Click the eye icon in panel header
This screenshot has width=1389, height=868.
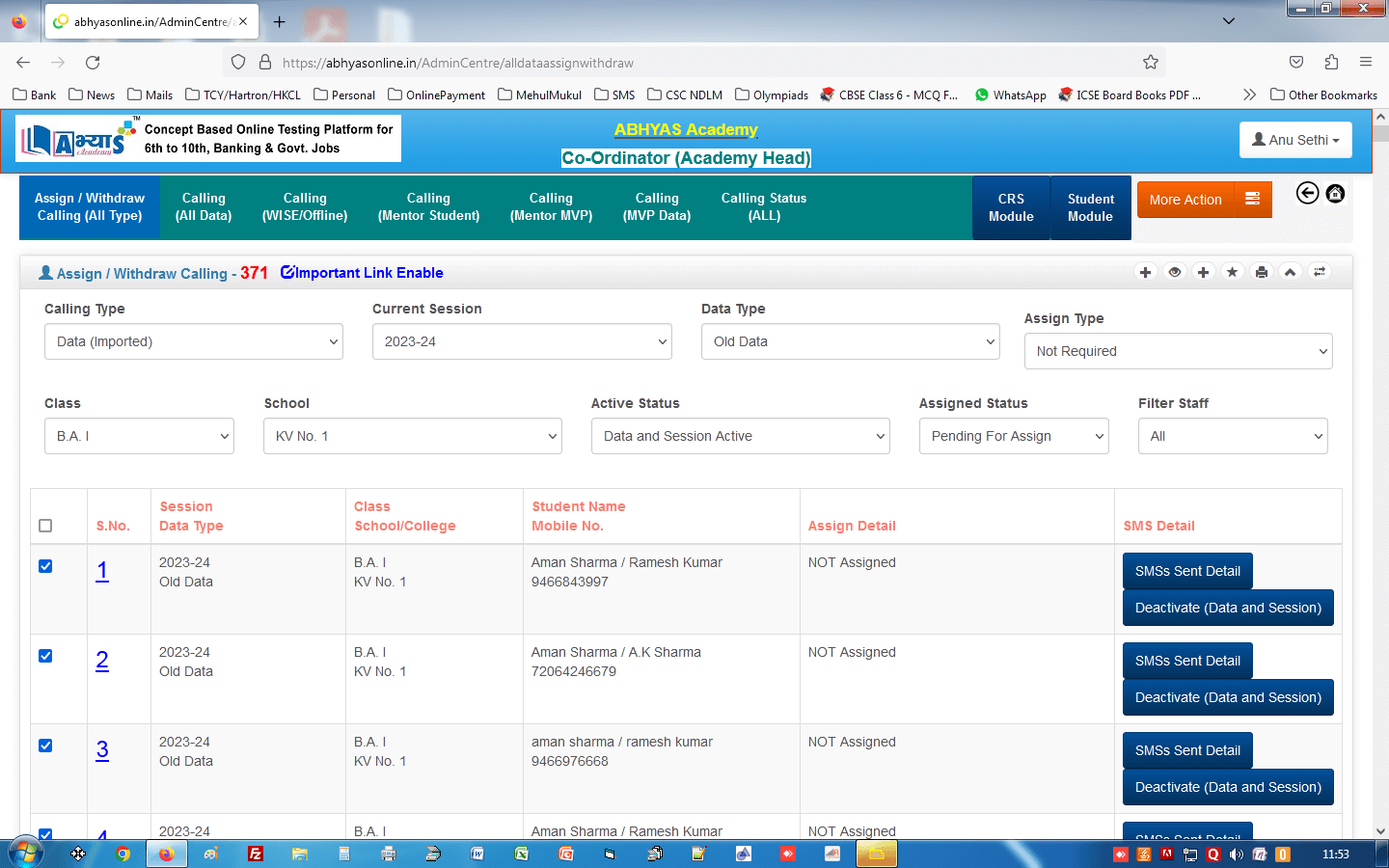point(1174,273)
